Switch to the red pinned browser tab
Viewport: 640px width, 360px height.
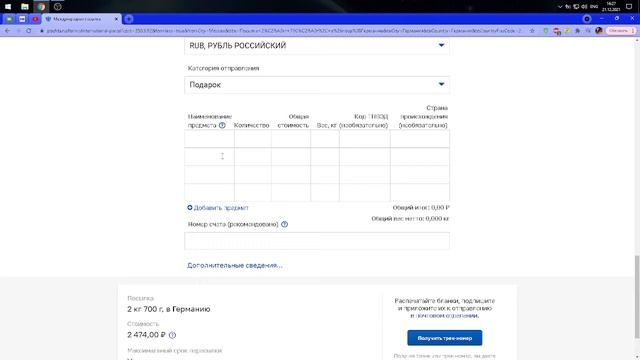pos(36,19)
